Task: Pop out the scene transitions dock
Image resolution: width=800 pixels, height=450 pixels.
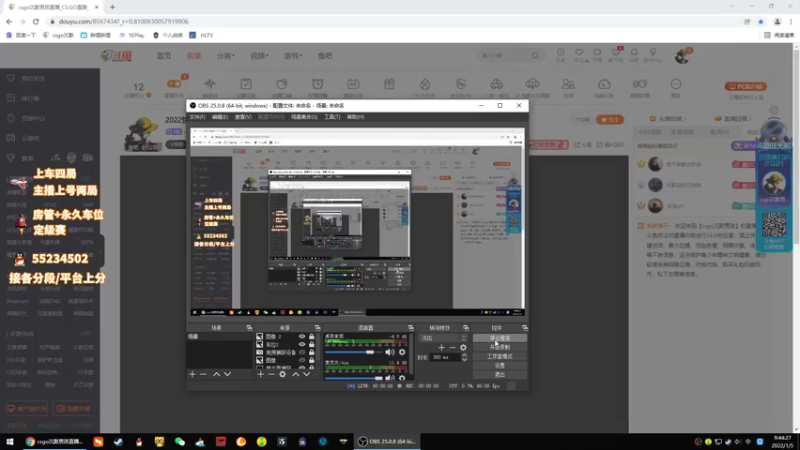Action: click(x=466, y=328)
